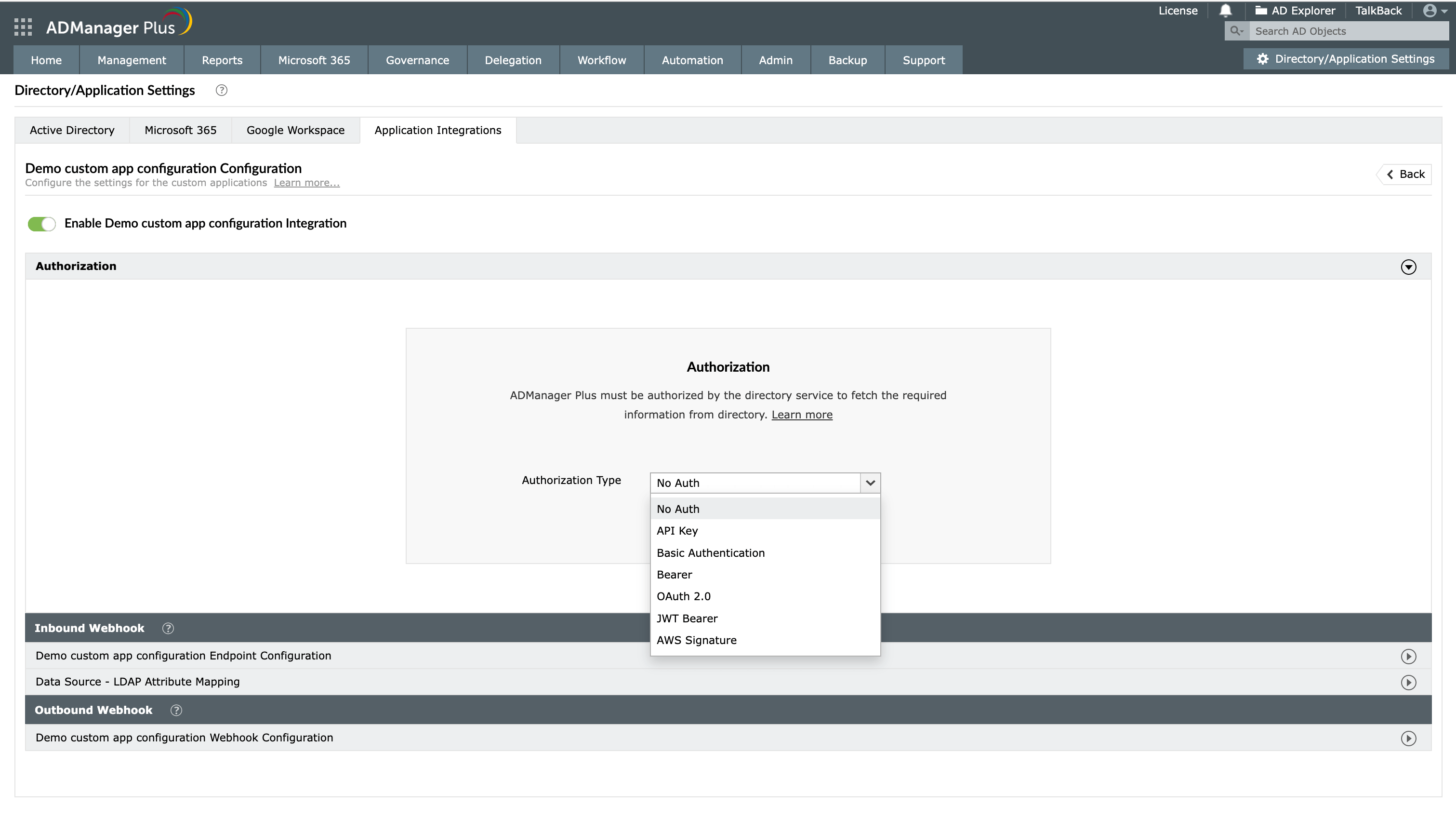This screenshot has width=1456, height=833.
Task: Click the gear icon on Directory/Application Settings button
Action: (x=1262, y=58)
